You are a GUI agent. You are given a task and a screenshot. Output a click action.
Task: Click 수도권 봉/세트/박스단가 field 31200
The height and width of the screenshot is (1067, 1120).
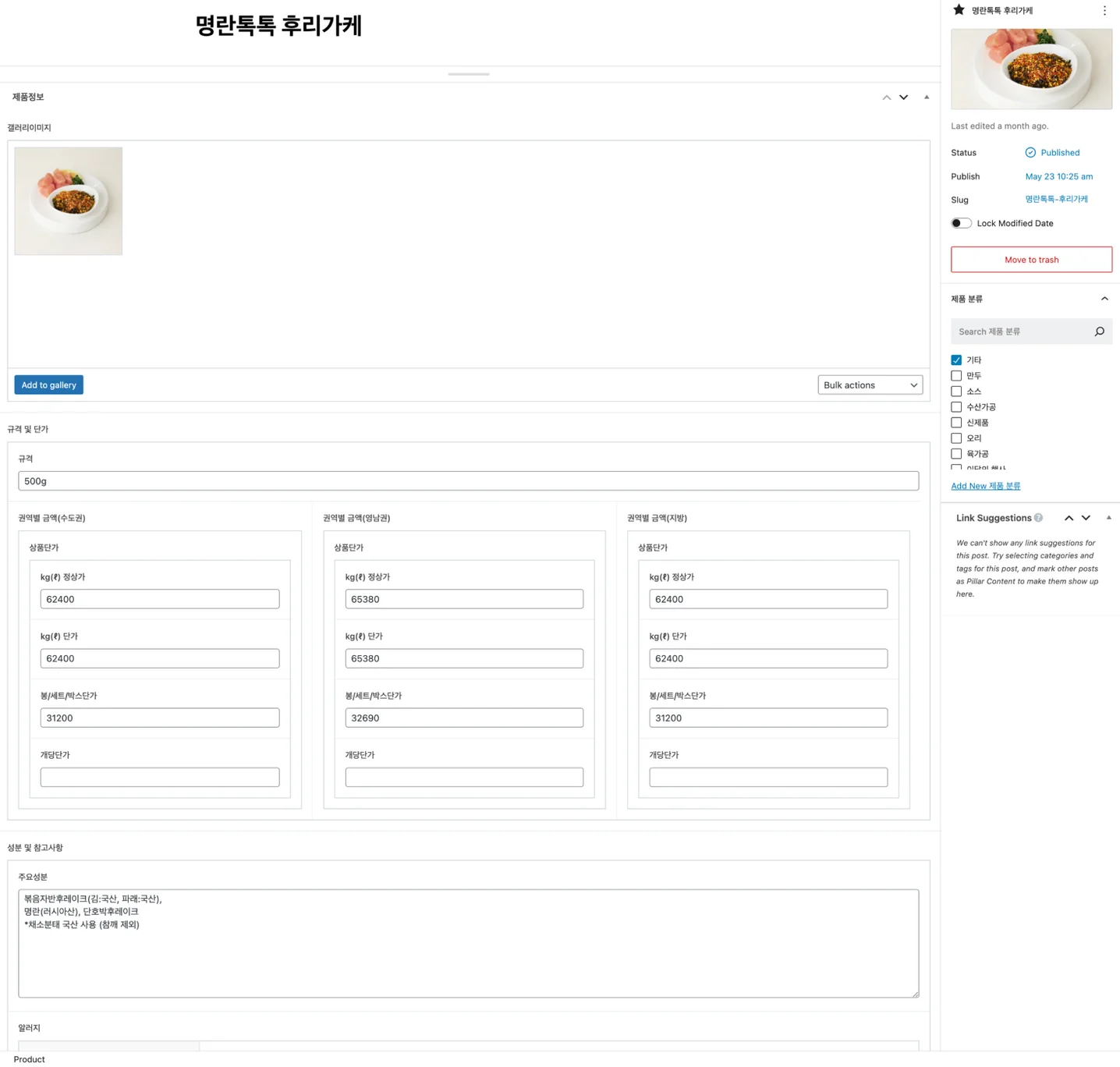pyautogui.click(x=160, y=718)
